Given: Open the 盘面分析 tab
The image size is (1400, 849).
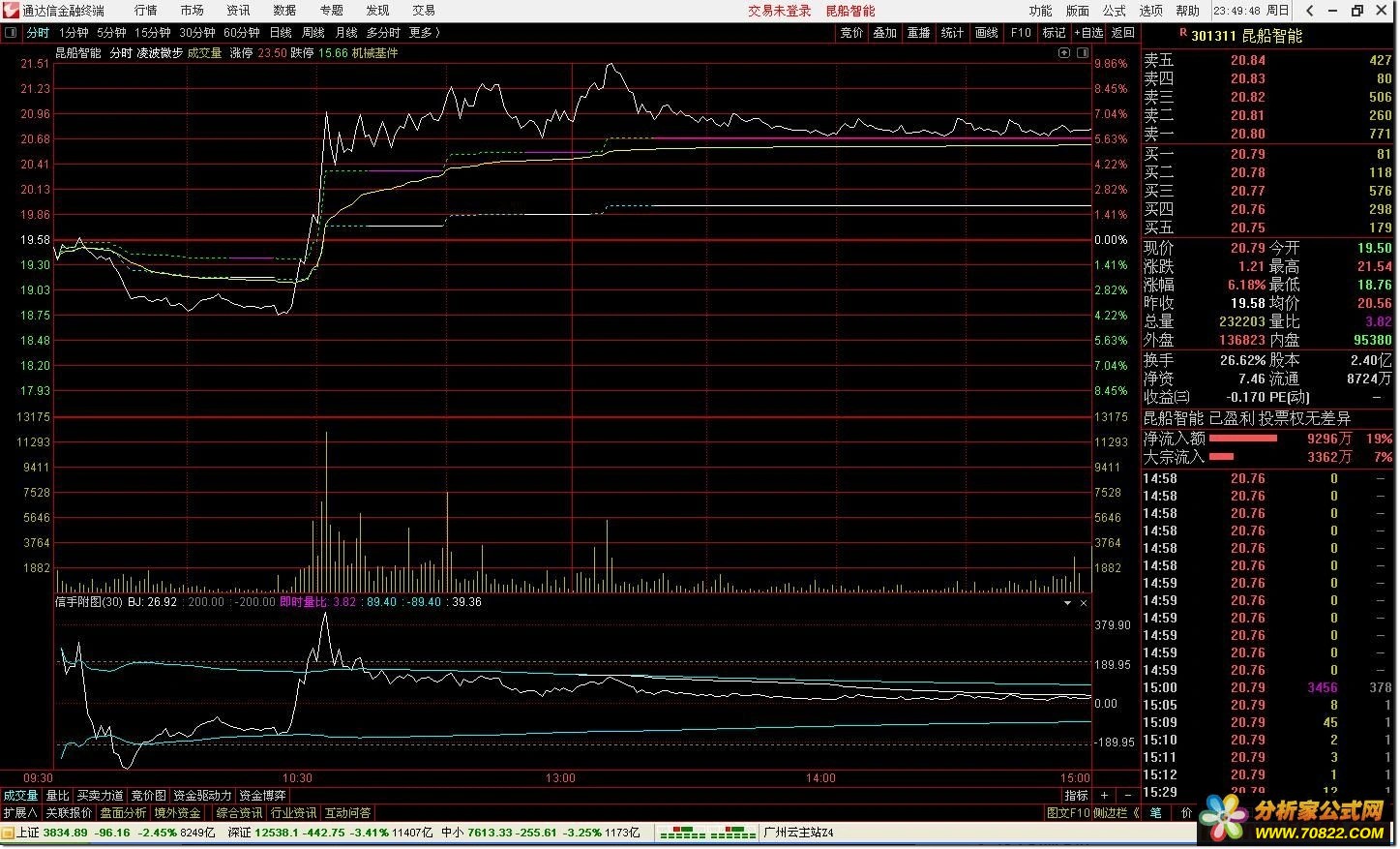Looking at the screenshot, I should click(x=123, y=813).
